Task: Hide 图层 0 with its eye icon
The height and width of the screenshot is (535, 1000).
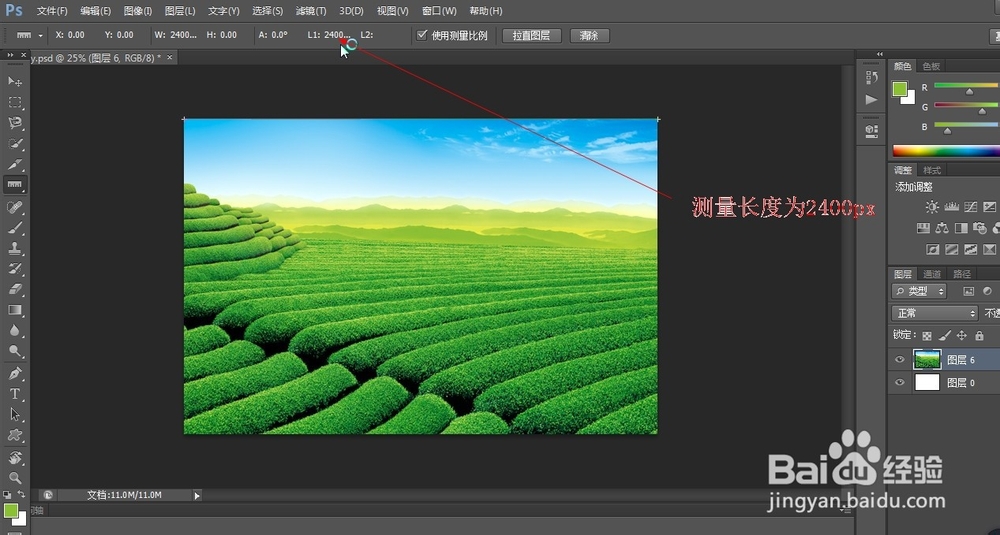Action: (x=899, y=383)
